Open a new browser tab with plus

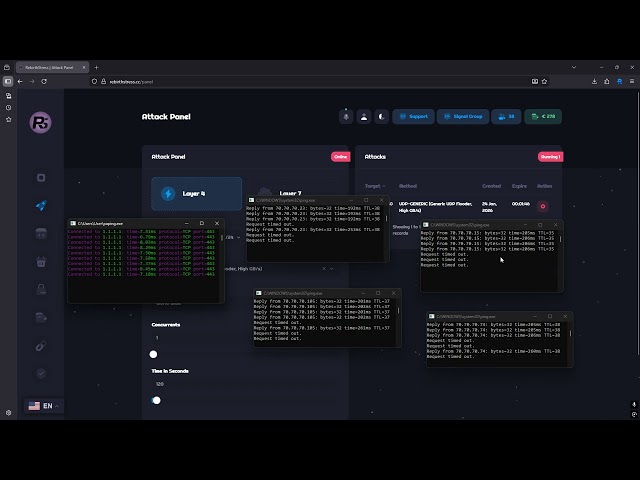[x=96, y=67]
